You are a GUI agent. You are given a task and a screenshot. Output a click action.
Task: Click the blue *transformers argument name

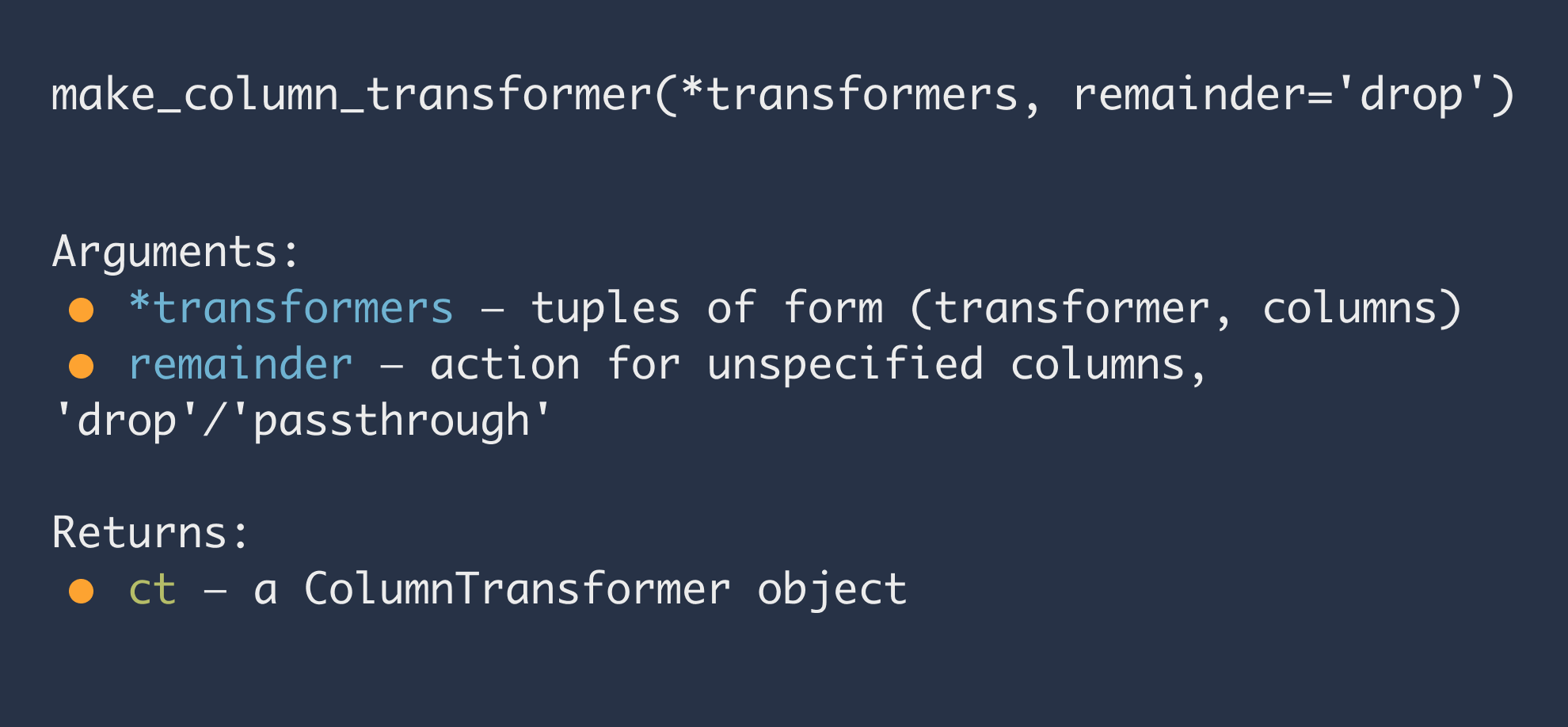click(291, 307)
